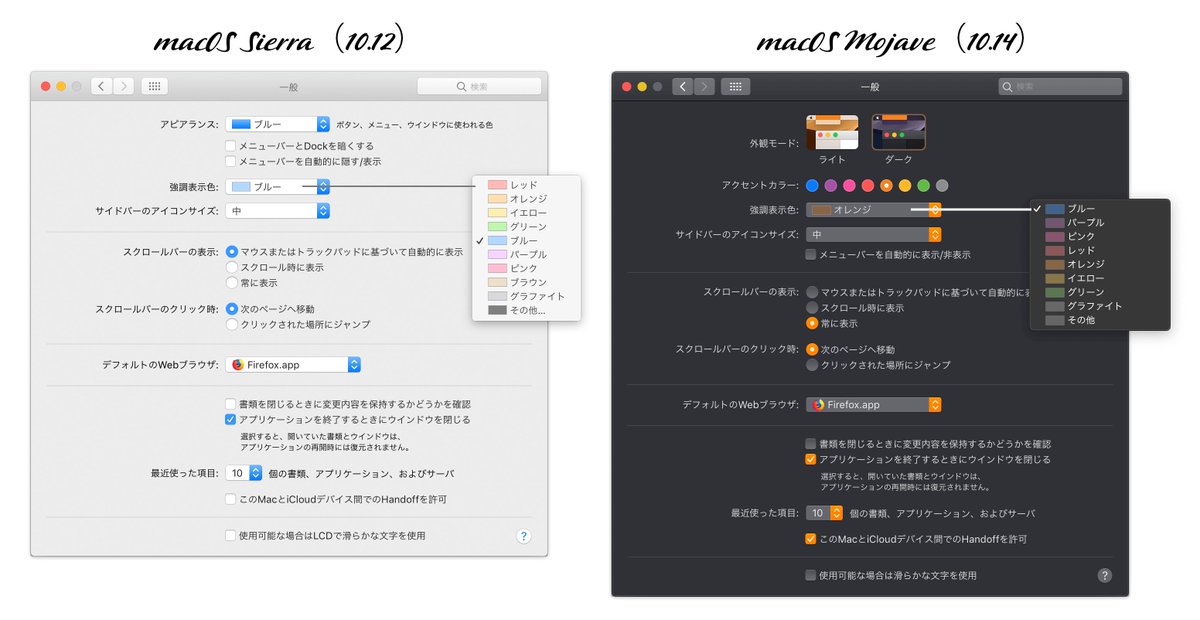Show all preferences grid in Sierra window

coord(154,87)
